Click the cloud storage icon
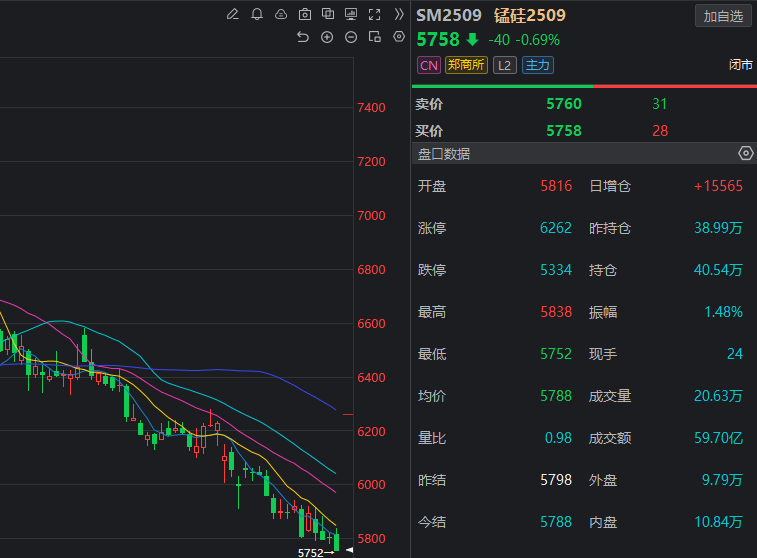Viewport: 757px width, 558px height. 280,14
